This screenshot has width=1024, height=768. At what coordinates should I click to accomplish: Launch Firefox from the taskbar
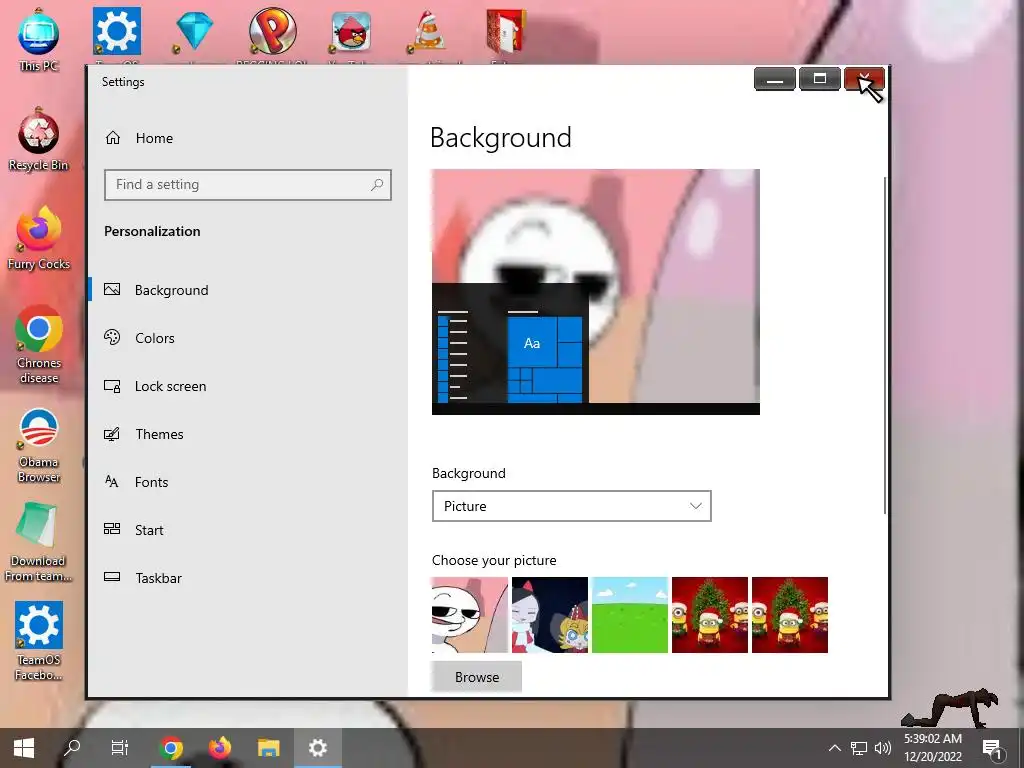(x=220, y=748)
